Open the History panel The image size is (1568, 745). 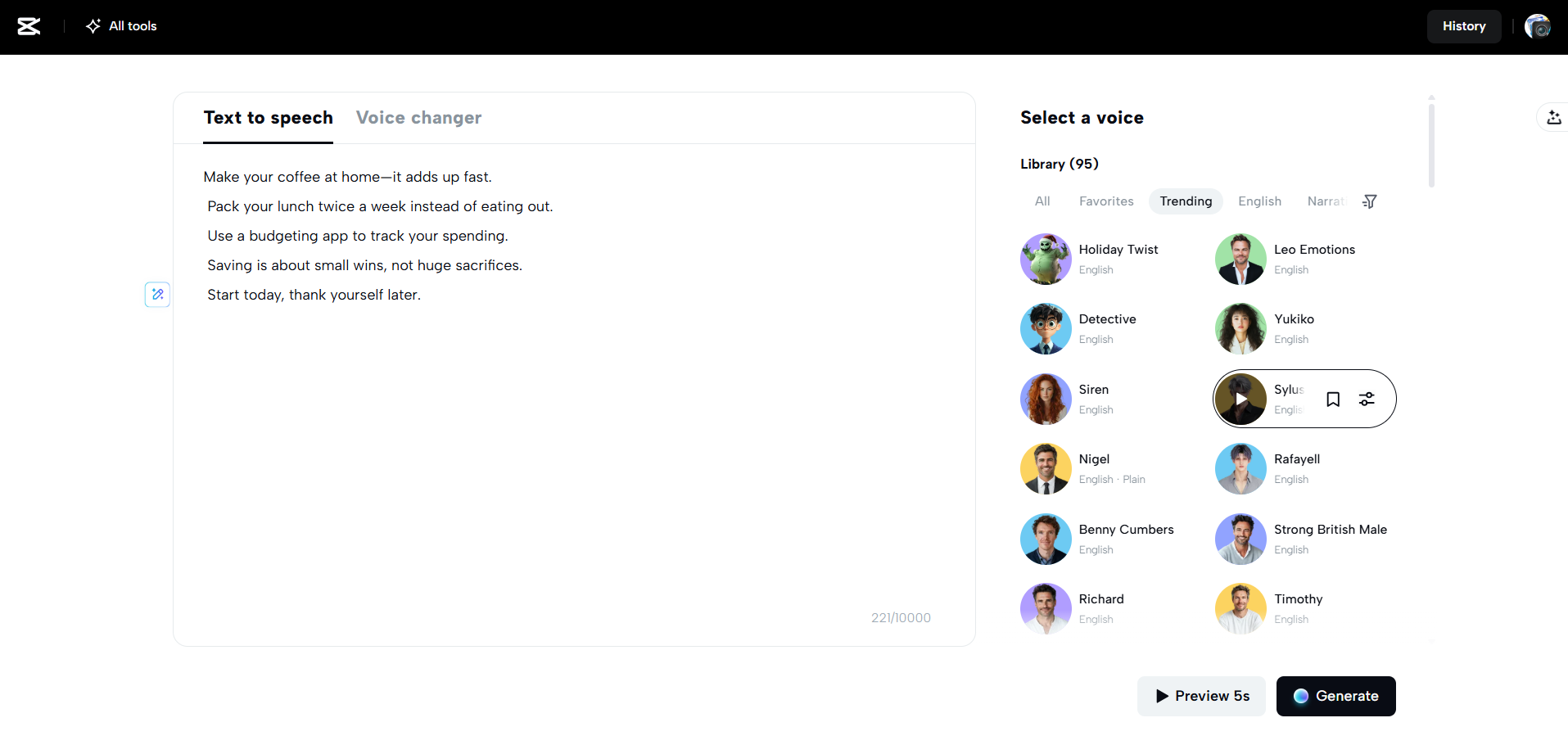(x=1463, y=26)
